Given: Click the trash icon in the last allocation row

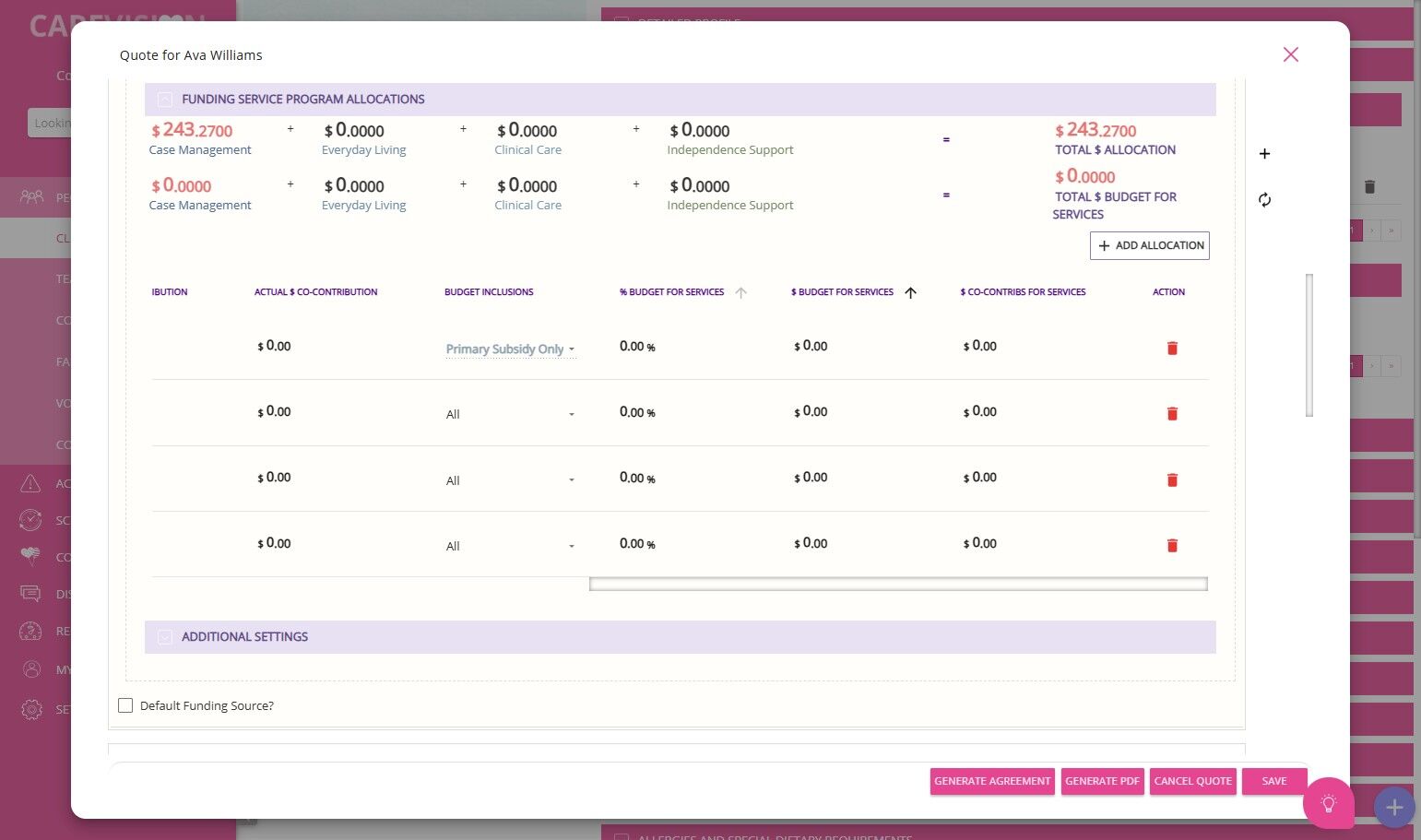Looking at the screenshot, I should click(1172, 545).
